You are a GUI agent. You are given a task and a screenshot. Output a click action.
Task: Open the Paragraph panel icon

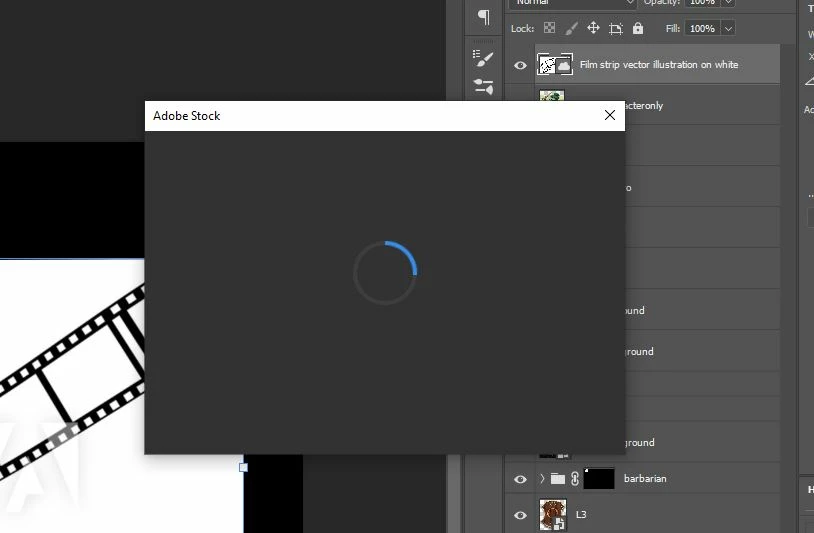click(484, 17)
